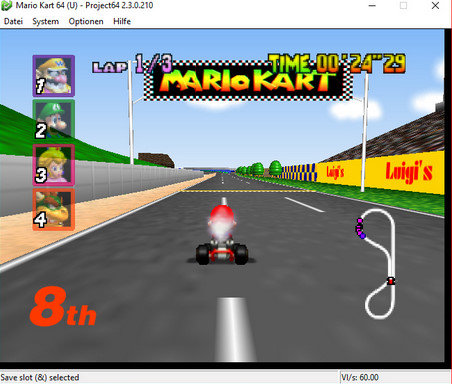Minimize the Project64 window
This screenshot has height=384, width=452.
[x=372, y=6]
